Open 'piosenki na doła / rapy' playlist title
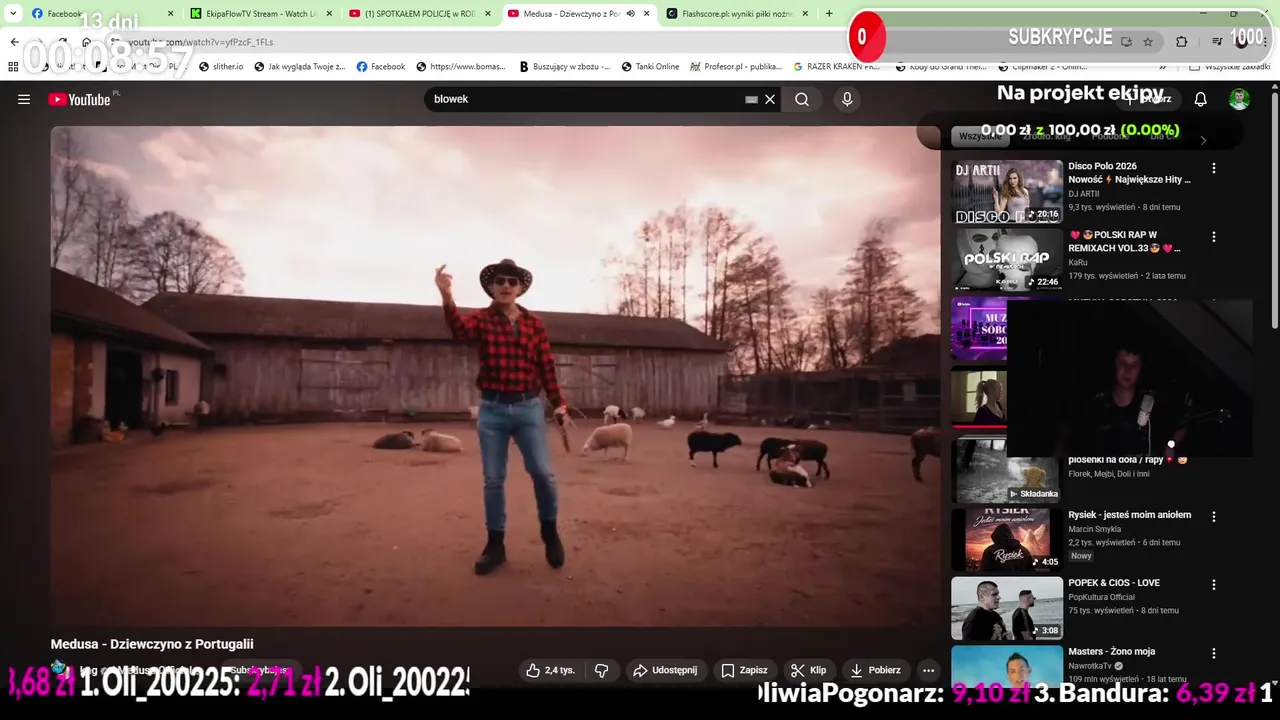 tap(1127, 460)
